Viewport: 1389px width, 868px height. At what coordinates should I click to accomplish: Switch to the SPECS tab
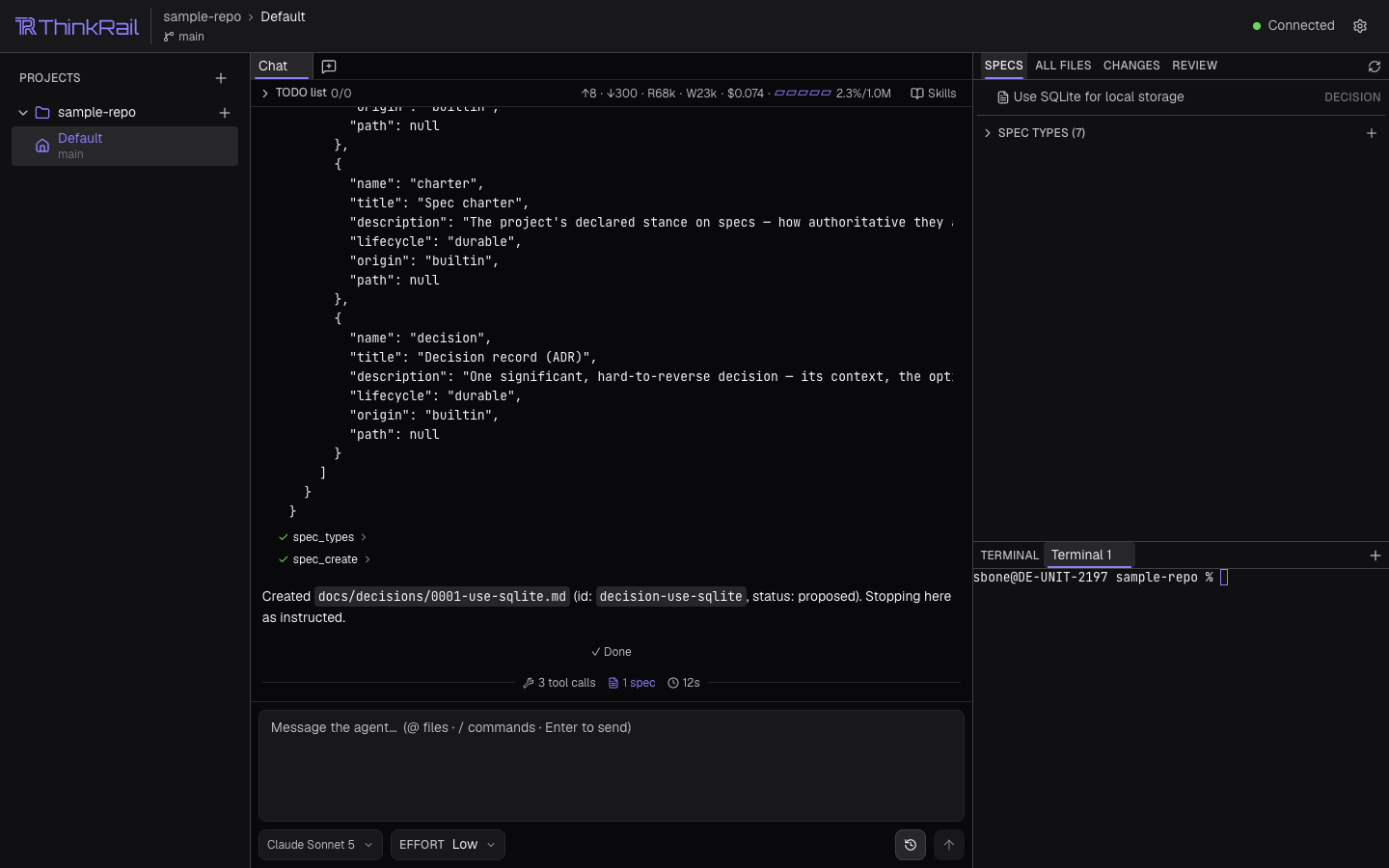pyautogui.click(x=1003, y=66)
